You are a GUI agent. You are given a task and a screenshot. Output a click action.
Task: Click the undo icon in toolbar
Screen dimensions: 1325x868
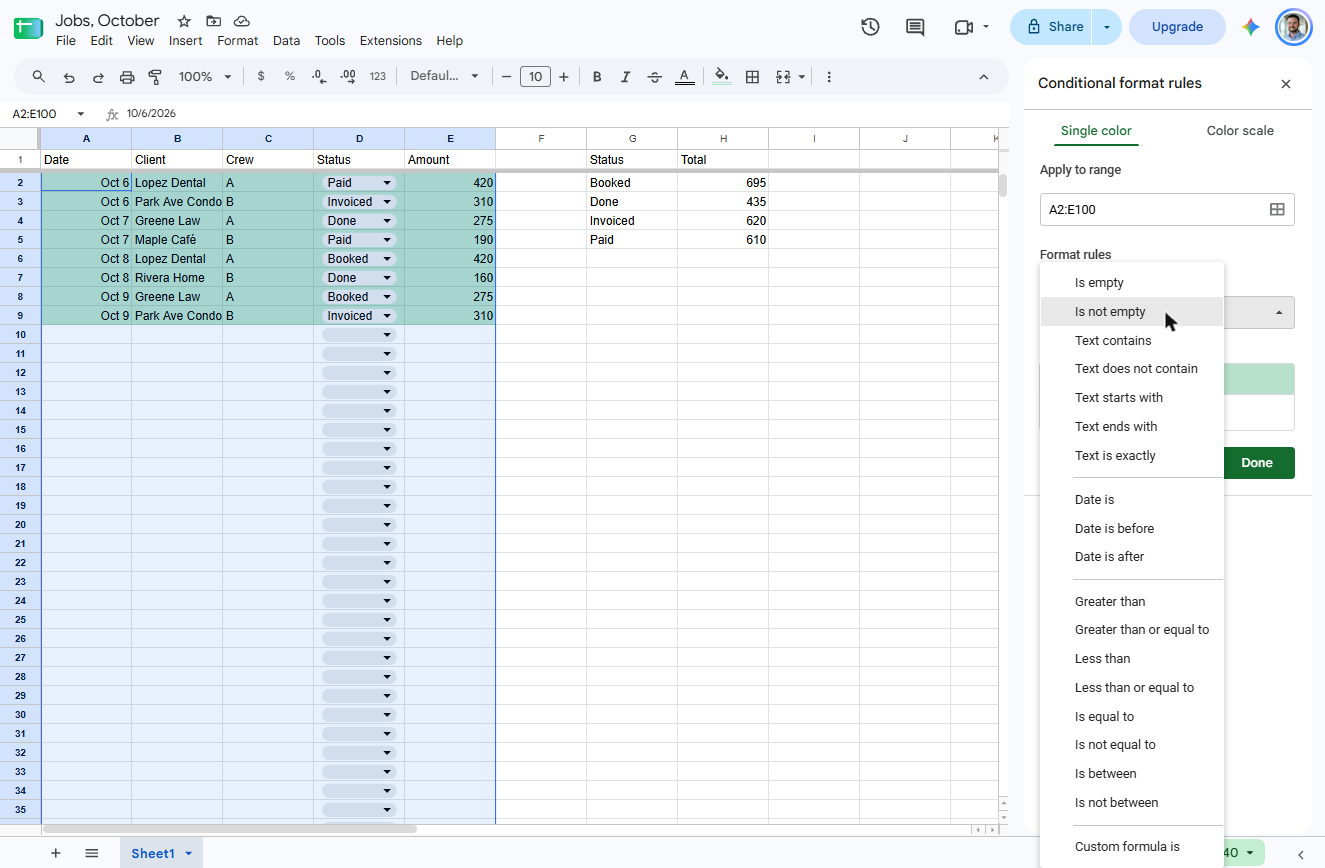68,77
